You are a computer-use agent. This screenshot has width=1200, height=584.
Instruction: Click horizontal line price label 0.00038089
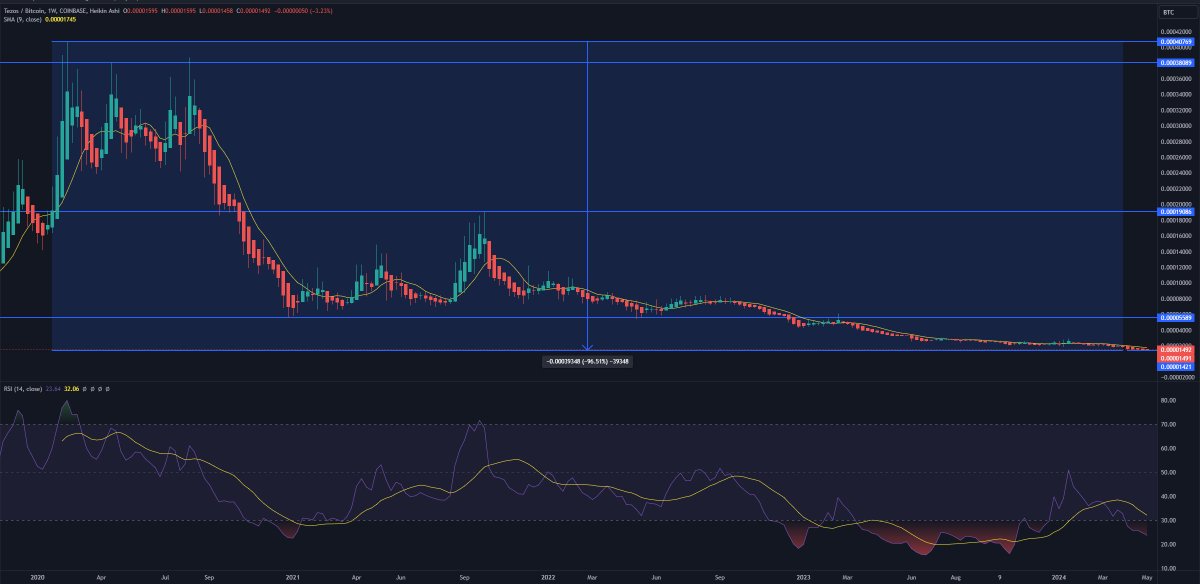coord(1177,62)
